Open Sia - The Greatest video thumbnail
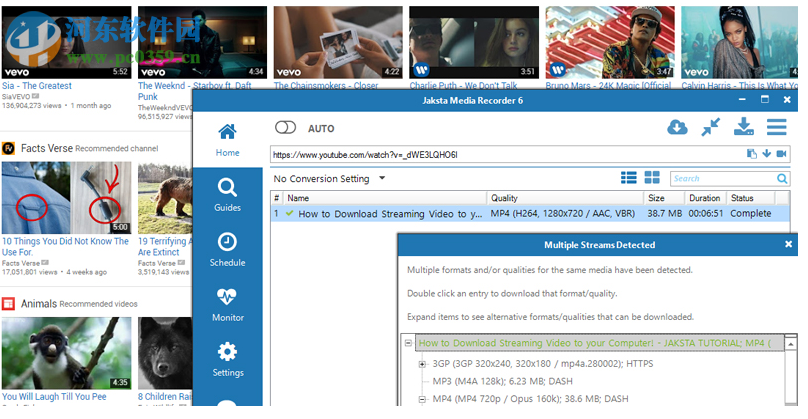The height and width of the screenshot is (419, 808). pos(66,42)
